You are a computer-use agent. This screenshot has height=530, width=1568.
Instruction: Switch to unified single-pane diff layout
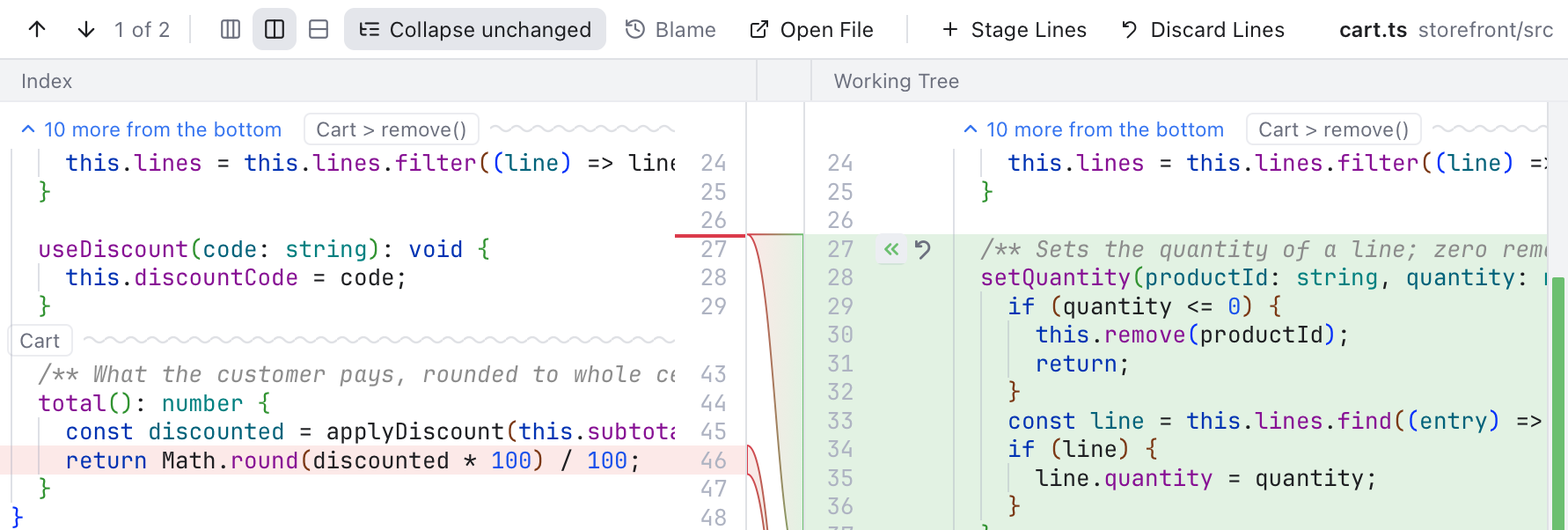point(319,29)
